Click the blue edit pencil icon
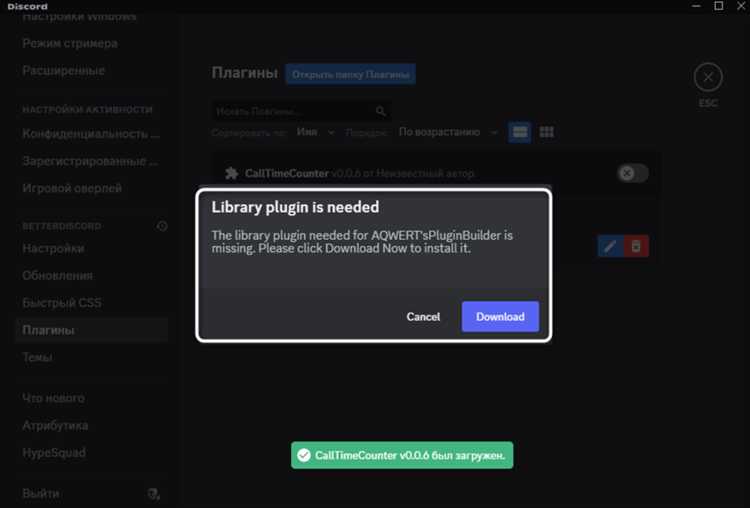This screenshot has width=750, height=508. (610, 246)
